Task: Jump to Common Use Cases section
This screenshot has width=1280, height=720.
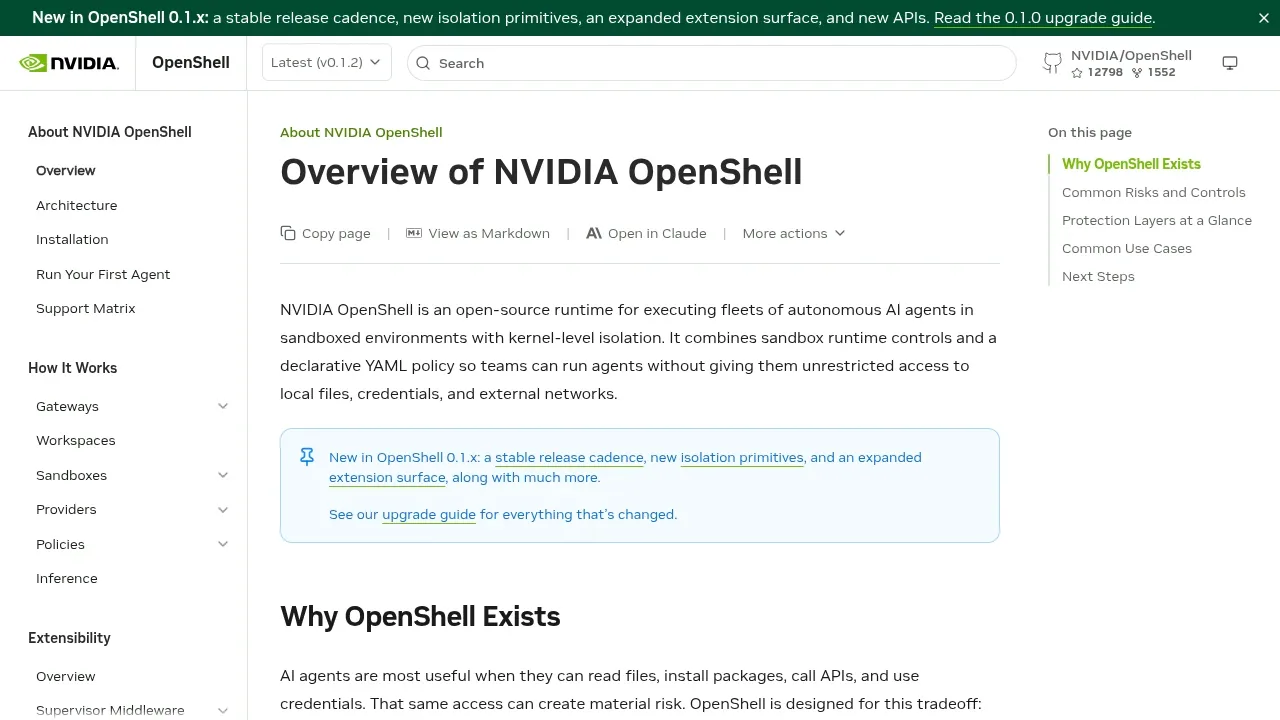Action: pos(1127,248)
